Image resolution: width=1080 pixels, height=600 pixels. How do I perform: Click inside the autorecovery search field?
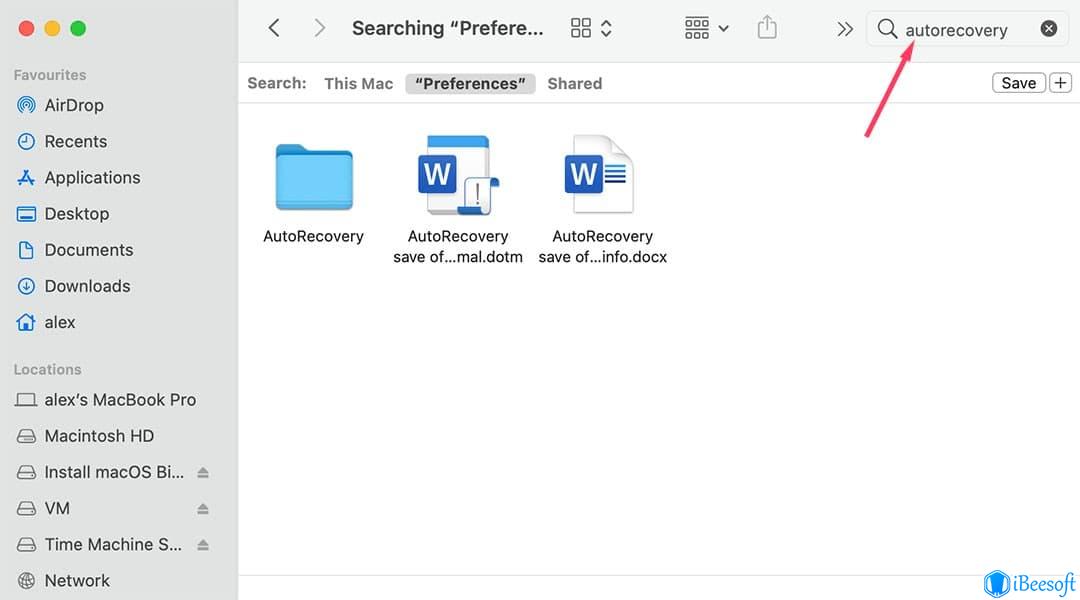click(960, 30)
